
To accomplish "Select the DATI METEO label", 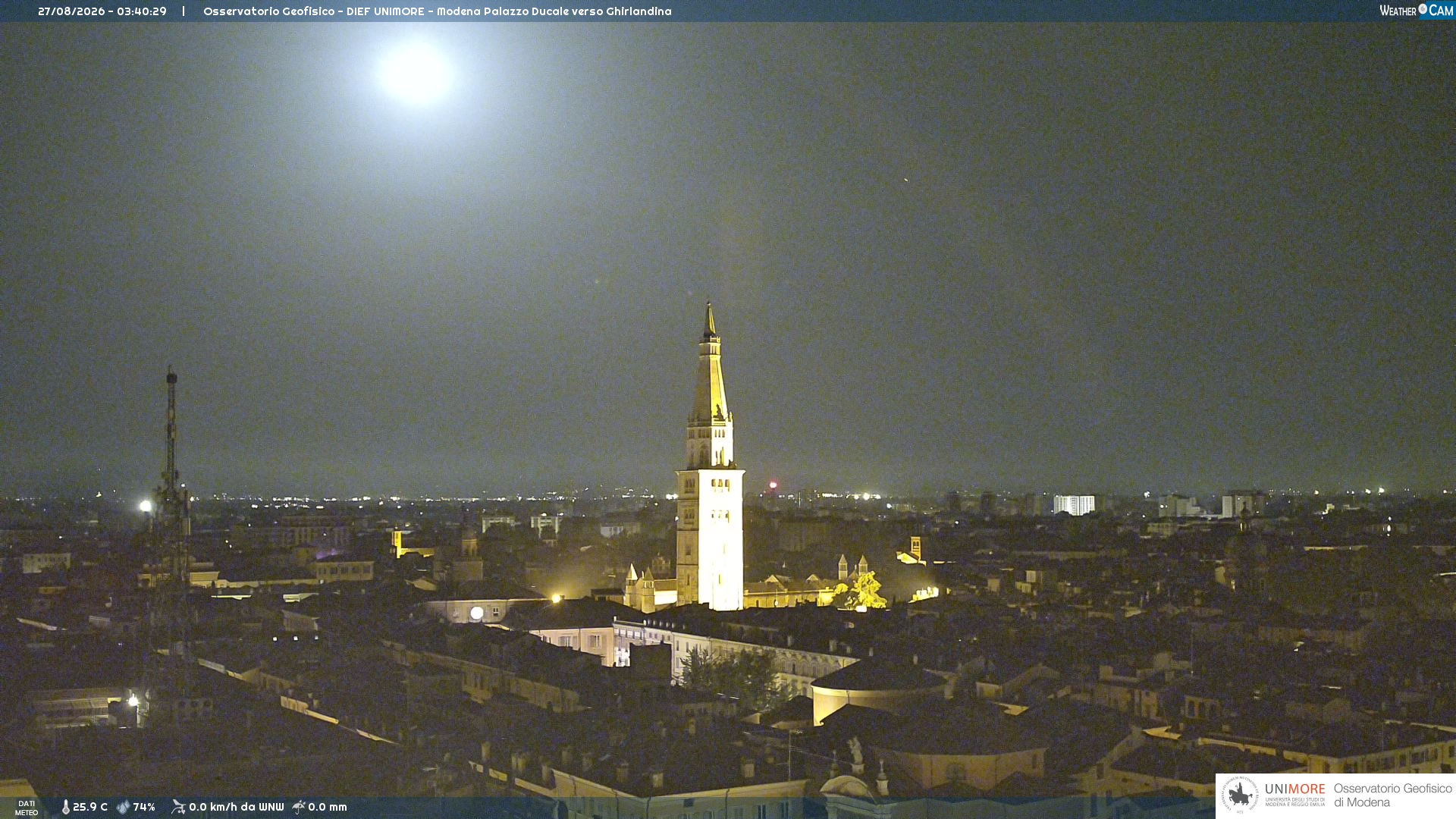I will (x=27, y=808).
